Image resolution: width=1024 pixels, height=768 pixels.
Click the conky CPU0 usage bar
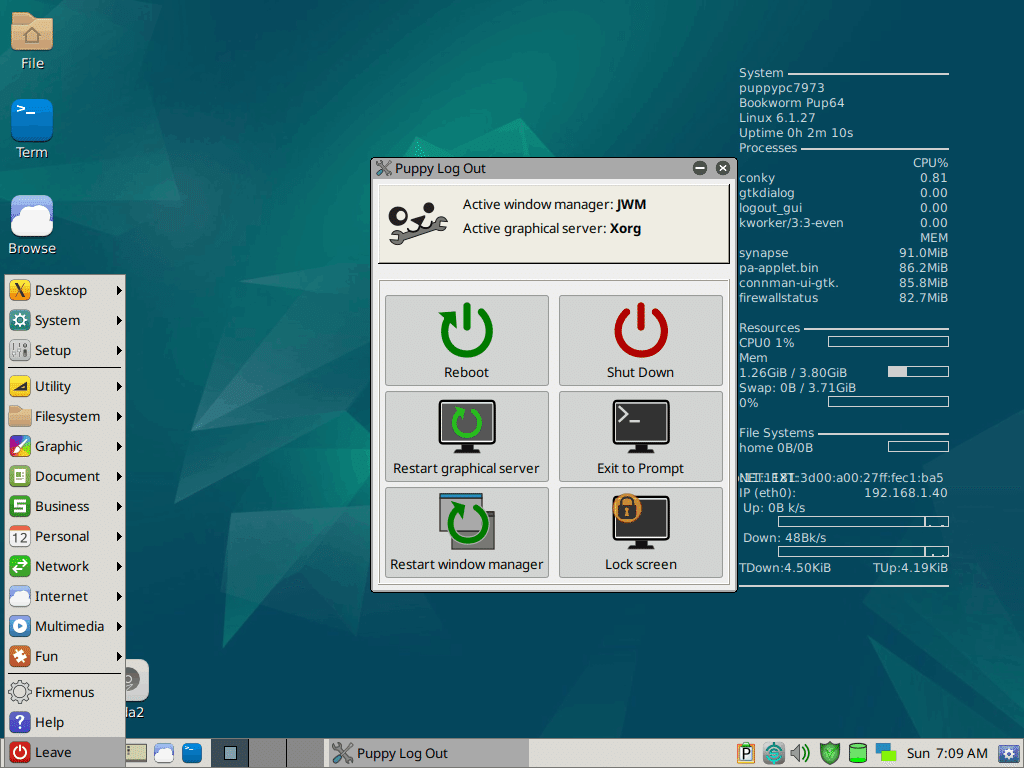pyautogui.click(x=888, y=342)
